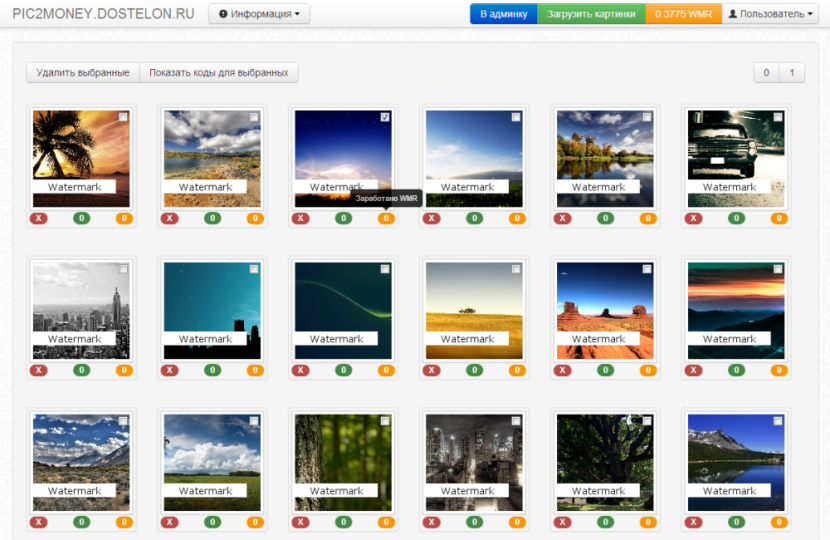
Task: Click green badge under lone tree field image
Action: (474, 370)
